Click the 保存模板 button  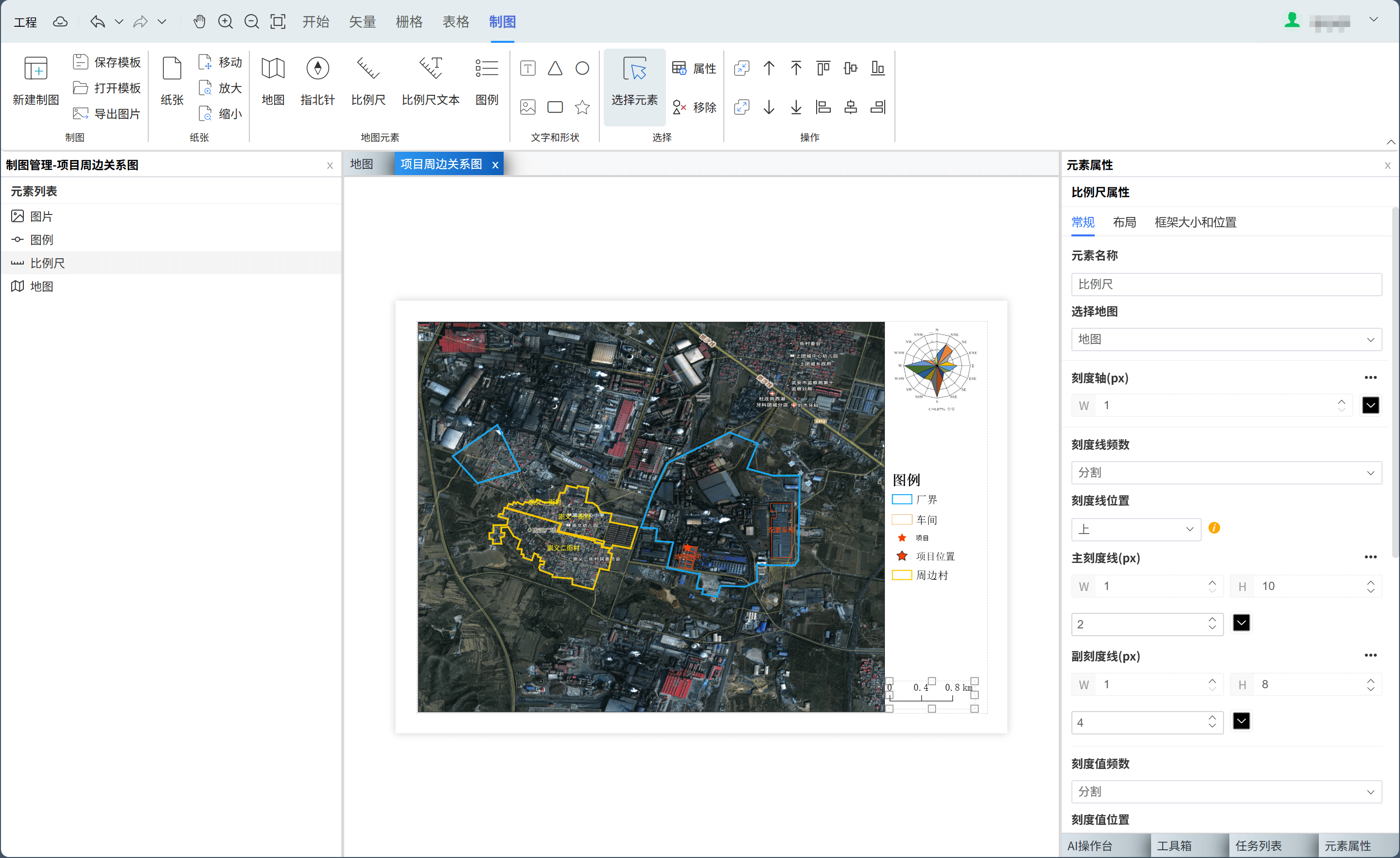click(x=107, y=62)
